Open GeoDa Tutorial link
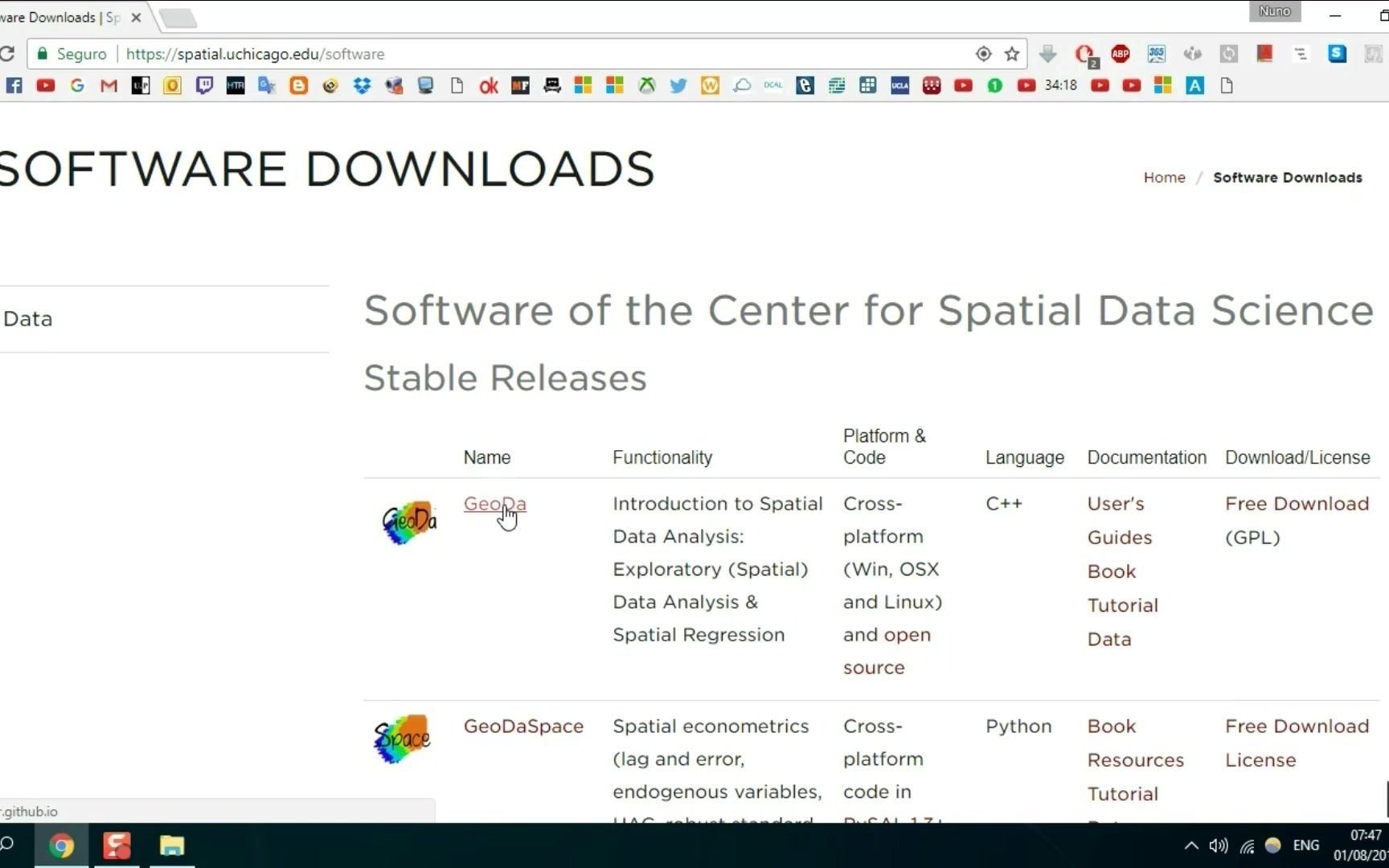The image size is (1389, 868). coord(1123,605)
